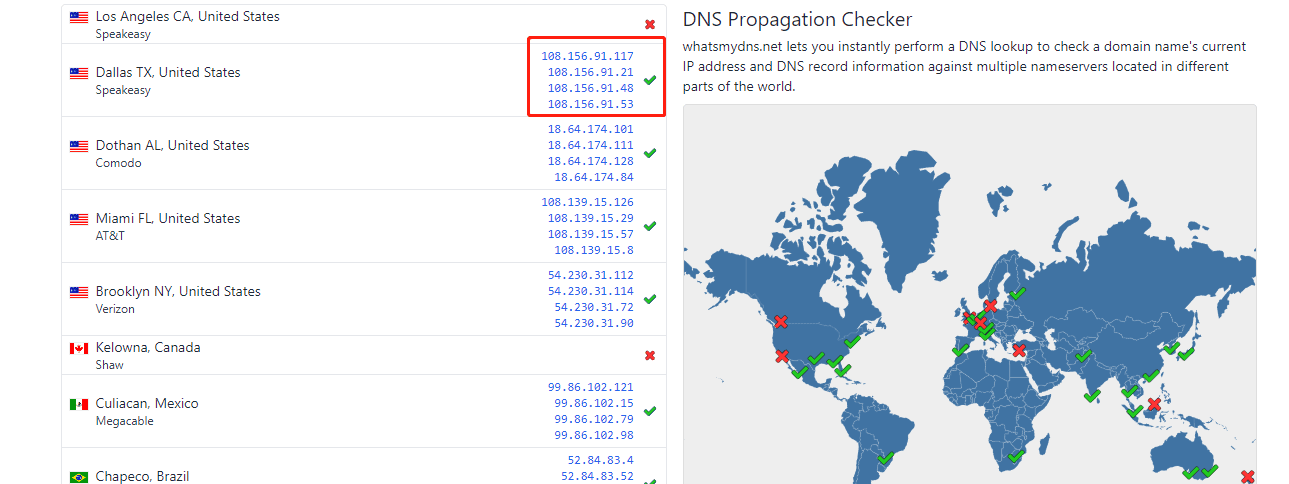Select the green check marker in South America

click(x=884, y=458)
